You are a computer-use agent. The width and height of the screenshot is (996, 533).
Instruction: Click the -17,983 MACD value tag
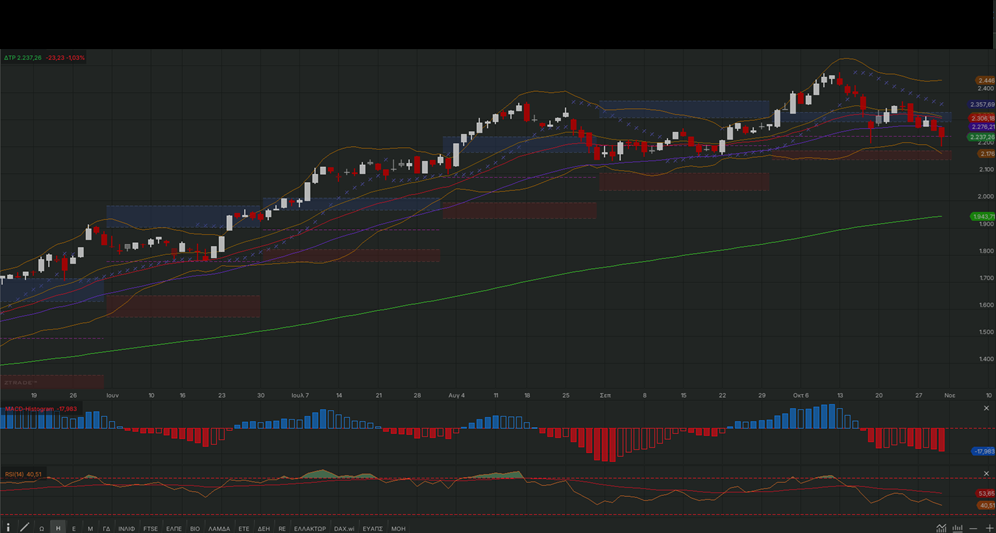click(x=984, y=451)
